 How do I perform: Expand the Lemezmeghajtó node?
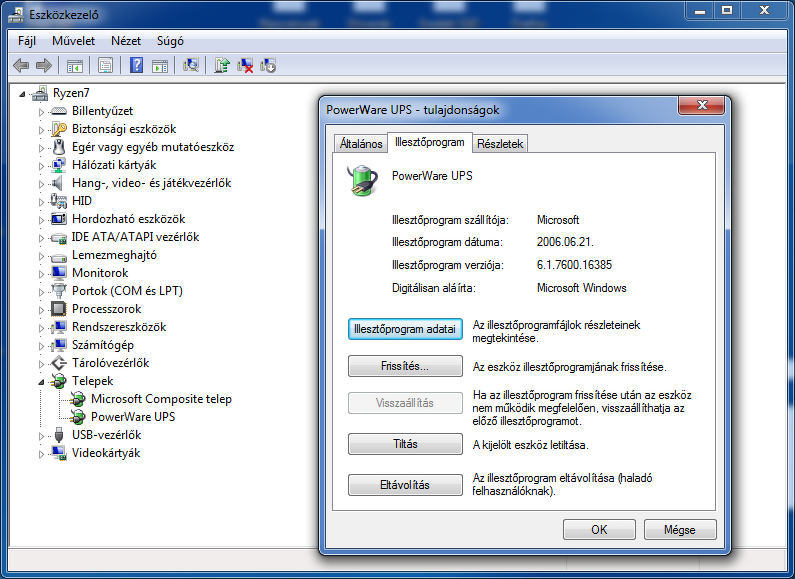coord(41,256)
